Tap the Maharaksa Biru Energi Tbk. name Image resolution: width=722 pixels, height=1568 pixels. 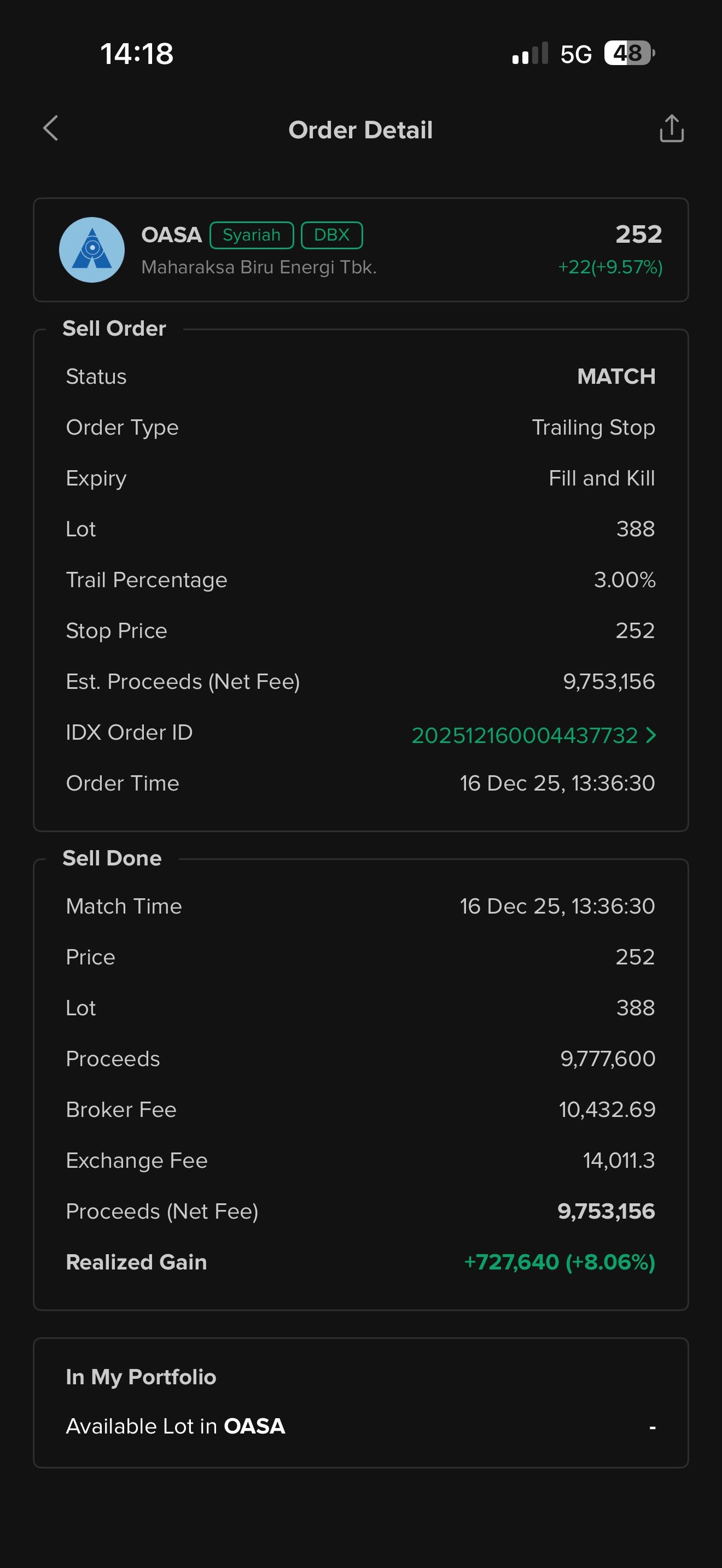click(x=259, y=267)
